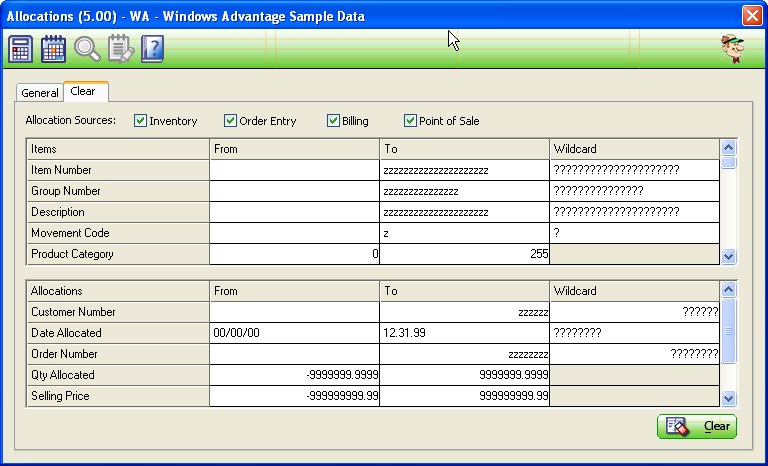Click the Order Number row label

pyautogui.click(x=118, y=354)
